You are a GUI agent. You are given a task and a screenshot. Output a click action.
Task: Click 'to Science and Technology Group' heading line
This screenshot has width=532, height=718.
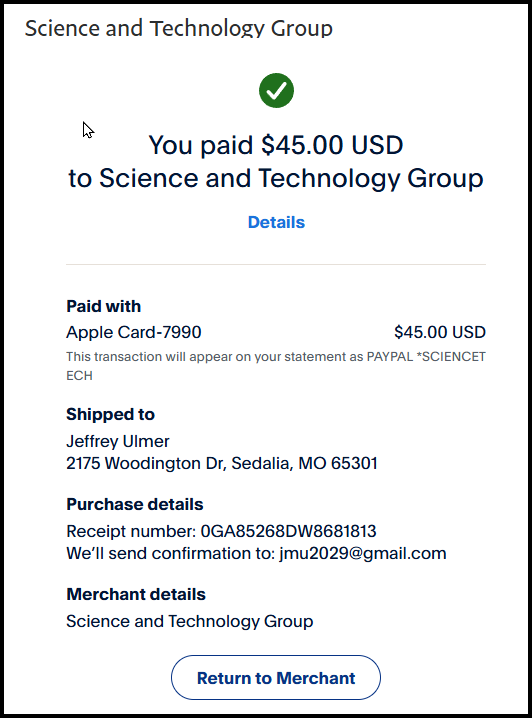pos(276,178)
